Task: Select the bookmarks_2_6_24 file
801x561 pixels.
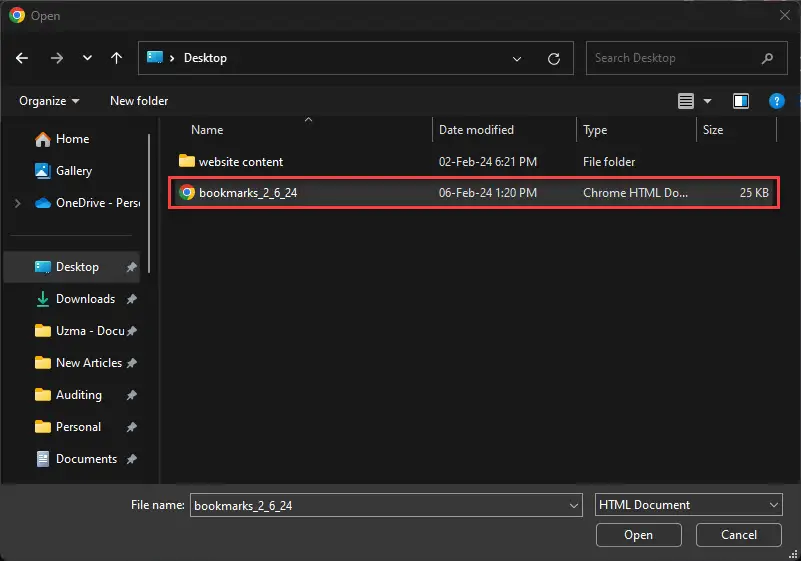Action: click(473, 193)
